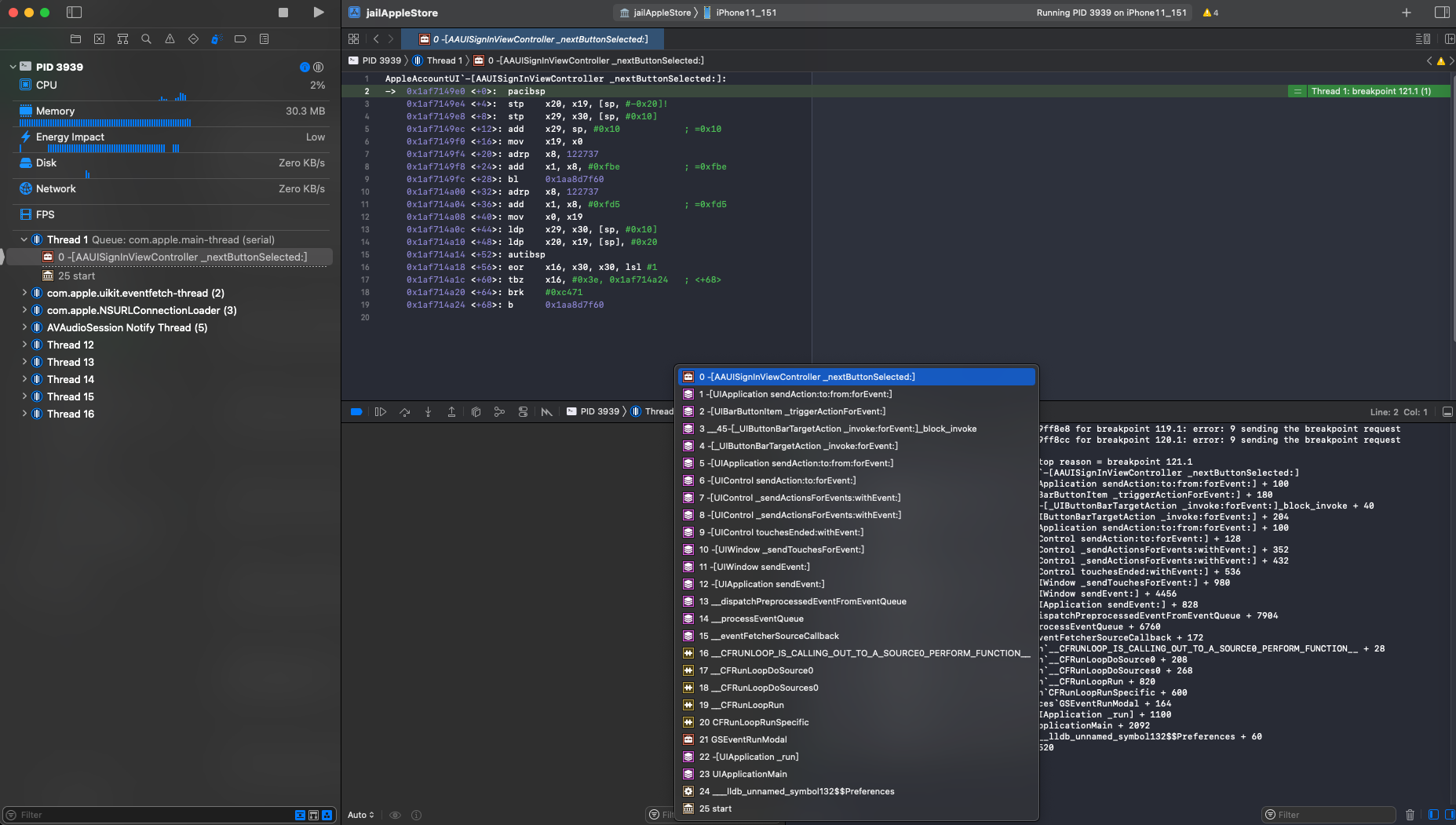Click the warnings indicator showing 4

click(1210, 13)
